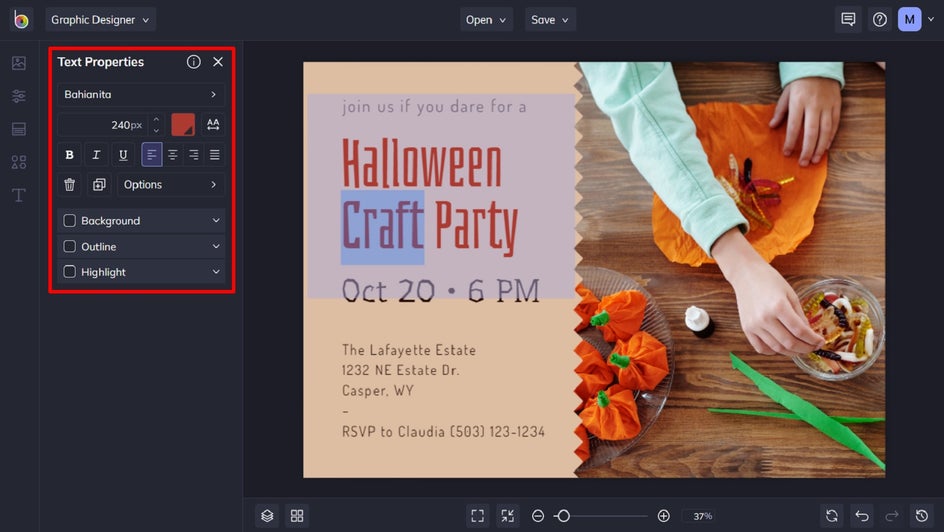944x532 pixels.
Task: Click the BeFunky logo icon
Action: (x=21, y=20)
